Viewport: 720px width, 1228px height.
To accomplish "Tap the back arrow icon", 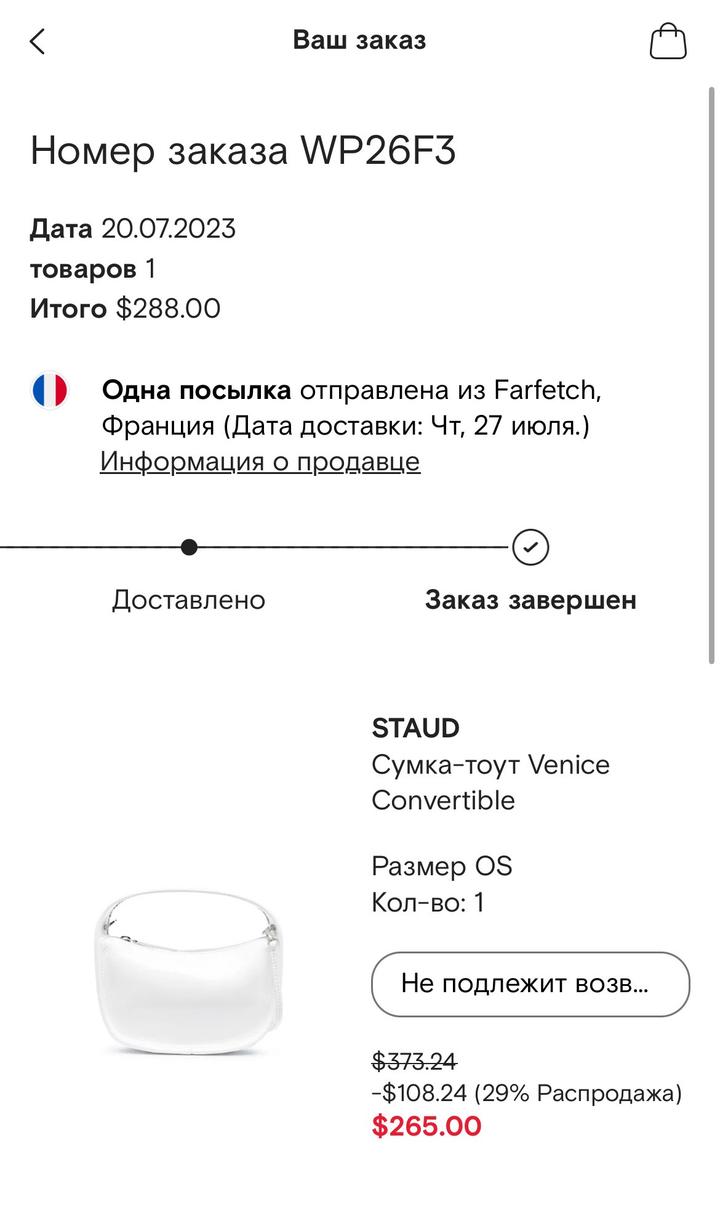I will (38, 41).
